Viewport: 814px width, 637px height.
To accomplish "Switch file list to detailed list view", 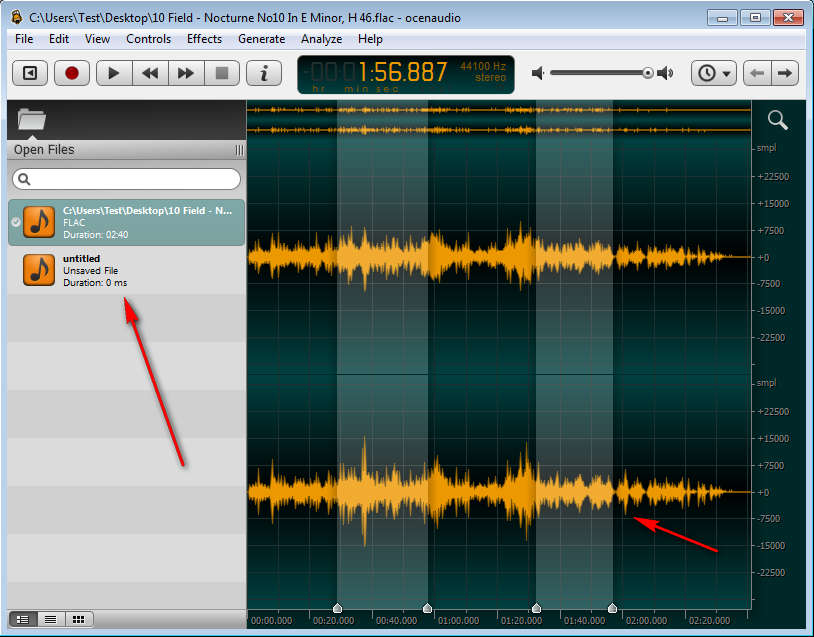I will [22, 619].
